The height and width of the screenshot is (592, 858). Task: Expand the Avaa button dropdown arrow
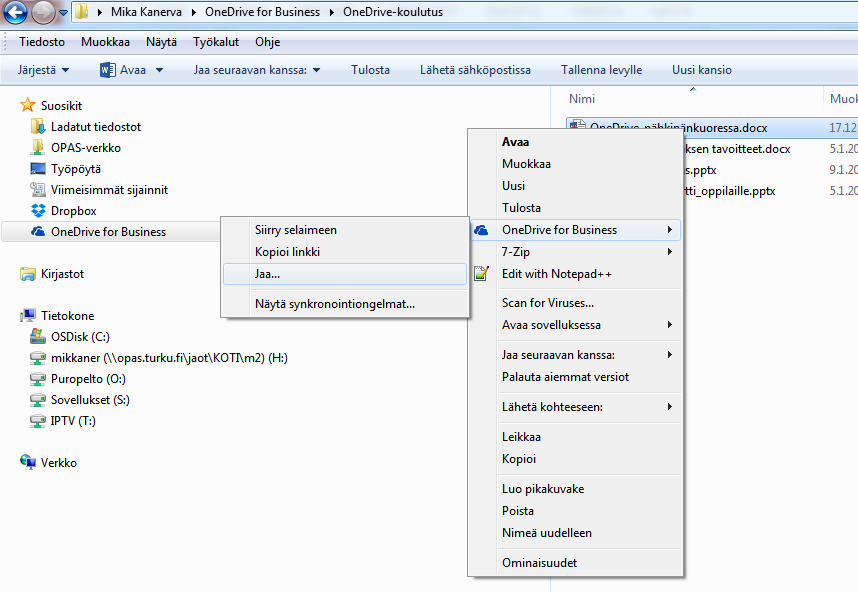tap(159, 70)
